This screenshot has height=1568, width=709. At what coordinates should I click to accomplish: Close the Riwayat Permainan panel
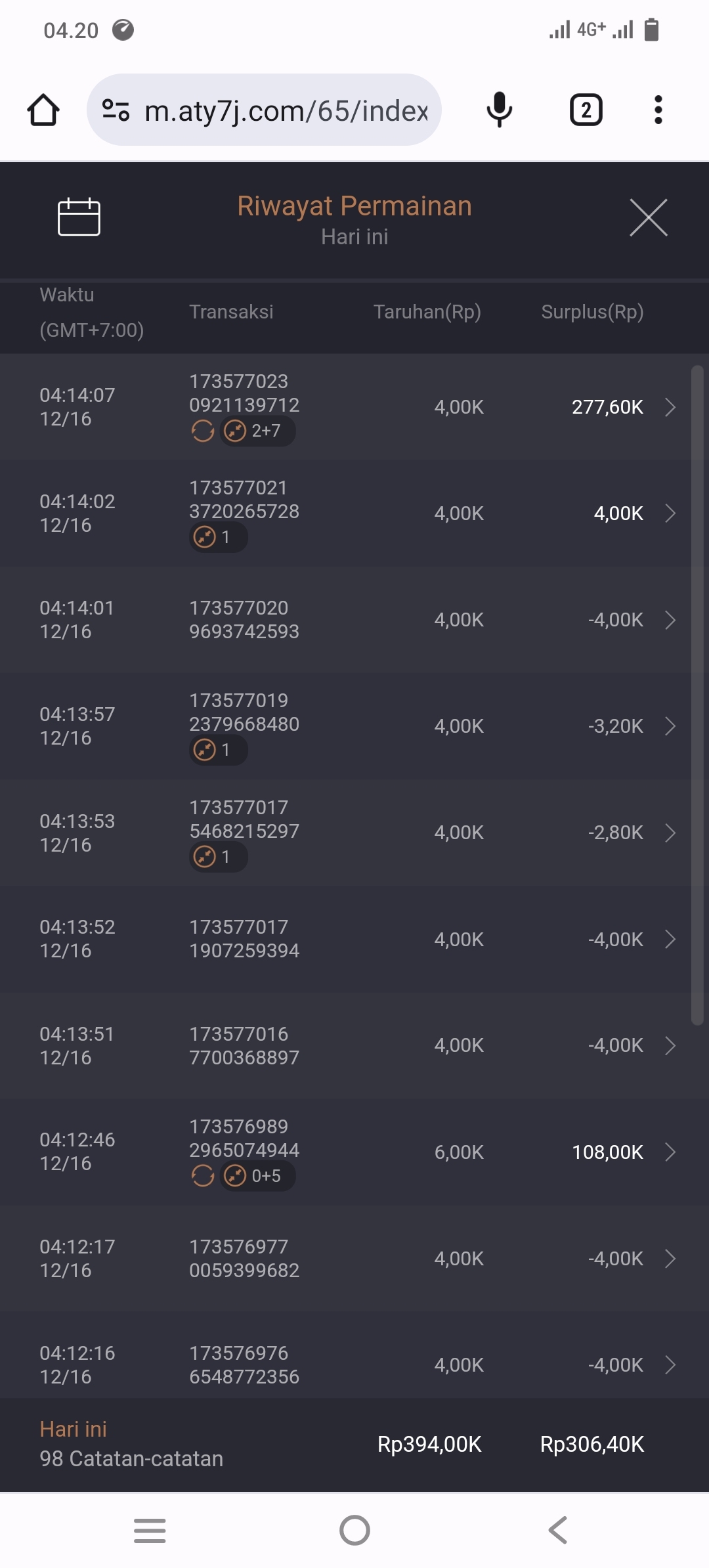pyautogui.click(x=648, y=217)
